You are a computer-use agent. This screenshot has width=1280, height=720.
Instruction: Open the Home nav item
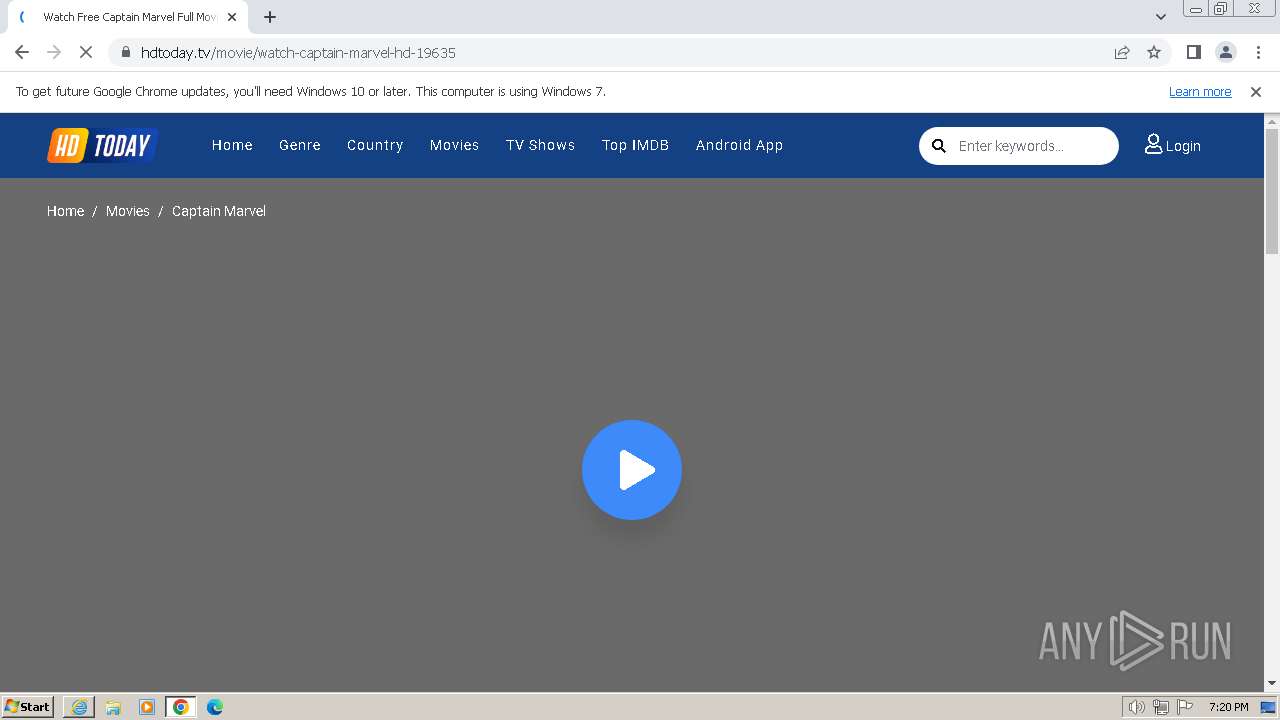pos(232,145)
